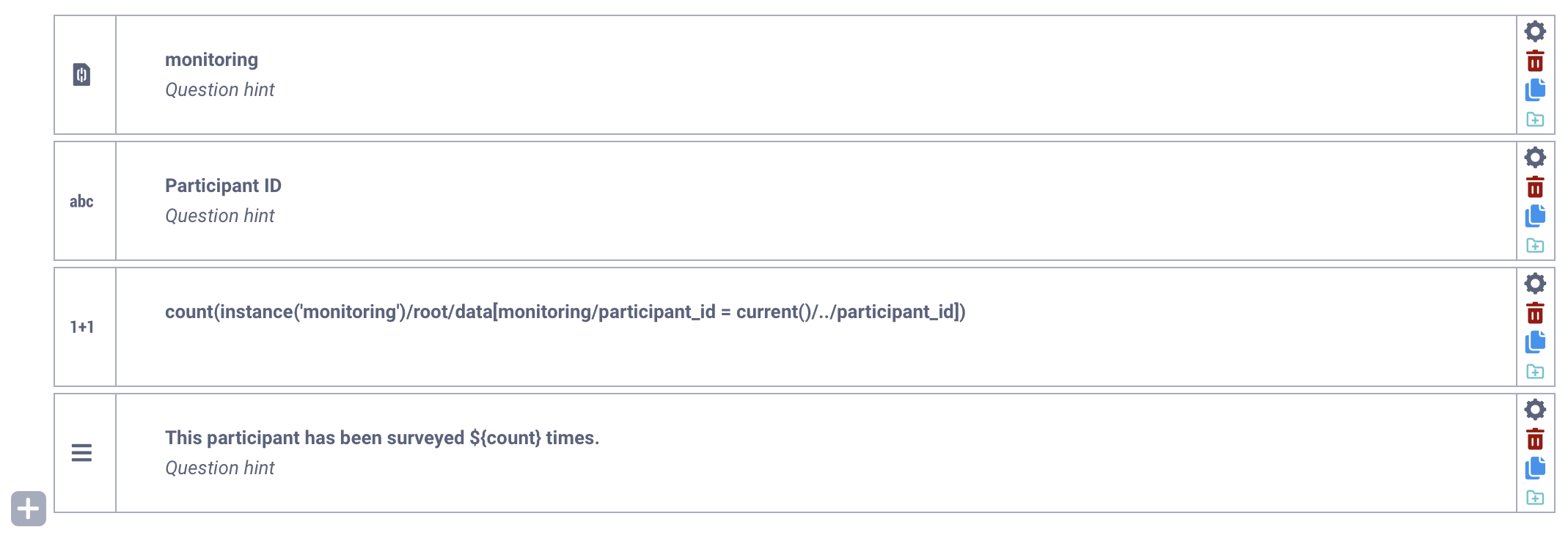This screenshot has width=1568, height=538.
Task: Delete the monitoring question
Action: (1536, 61)
